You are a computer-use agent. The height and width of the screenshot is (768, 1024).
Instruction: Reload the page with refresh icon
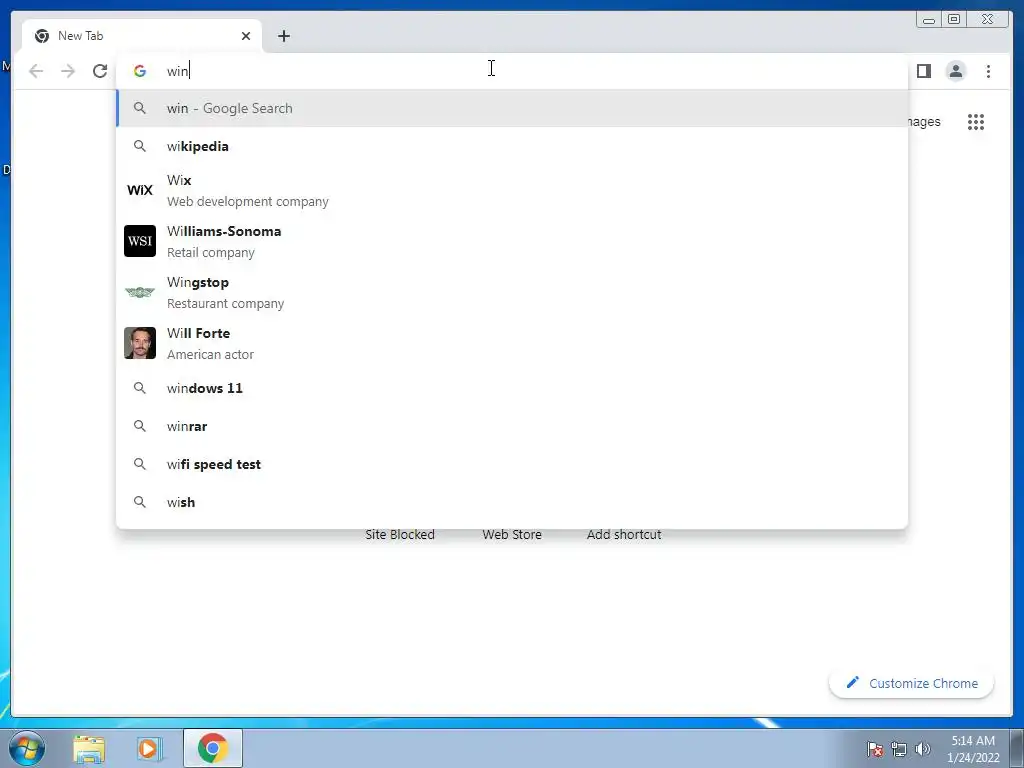point(100,71)
